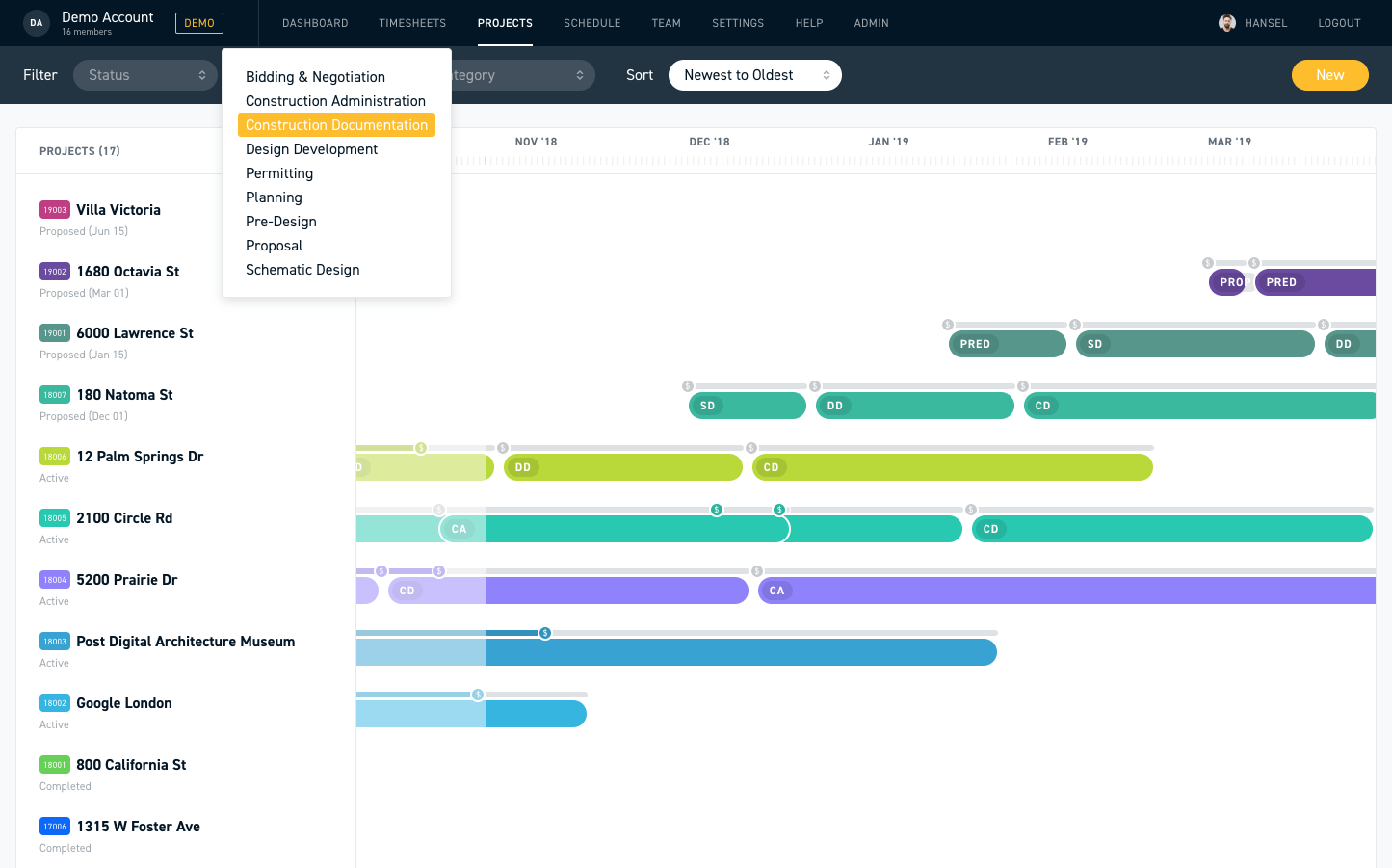Click the 18006 project number badge

55,457
